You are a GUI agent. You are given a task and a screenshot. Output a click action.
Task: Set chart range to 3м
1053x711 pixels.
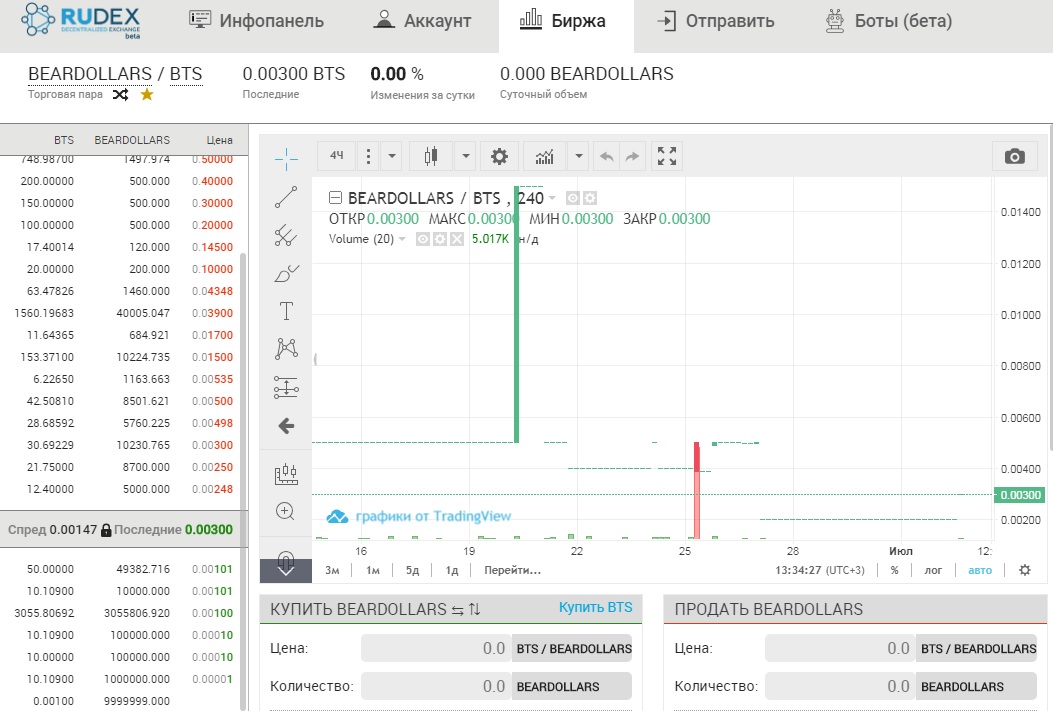(x=332, y=570)
